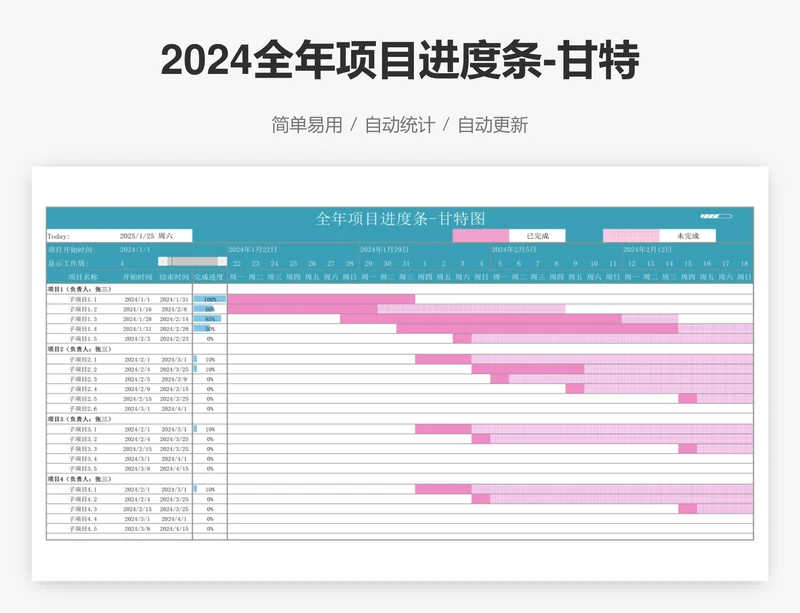Select the 85% progress cell

[x=210, y=319]
